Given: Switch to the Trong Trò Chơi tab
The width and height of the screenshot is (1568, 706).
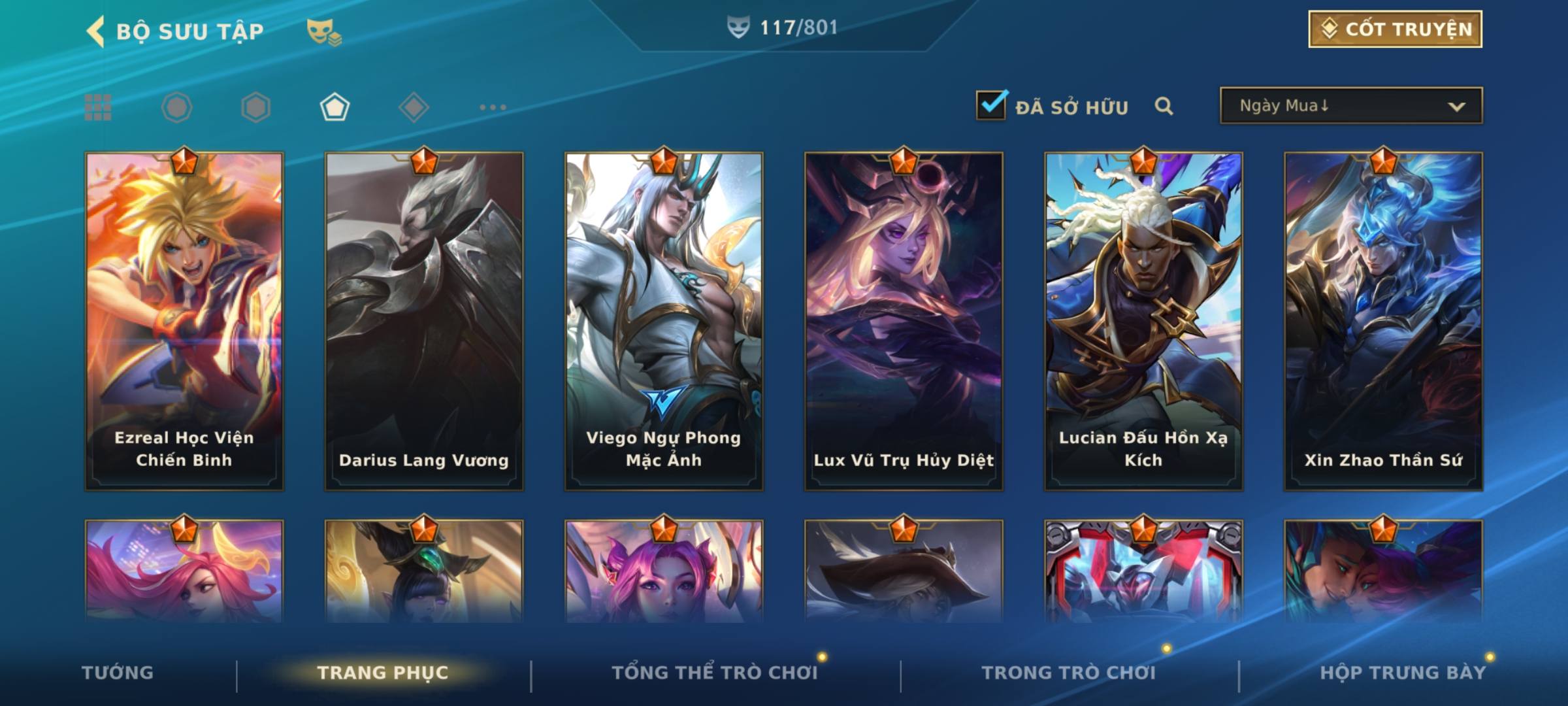Looking at the screenshot, I should [x=1069, y=673].
